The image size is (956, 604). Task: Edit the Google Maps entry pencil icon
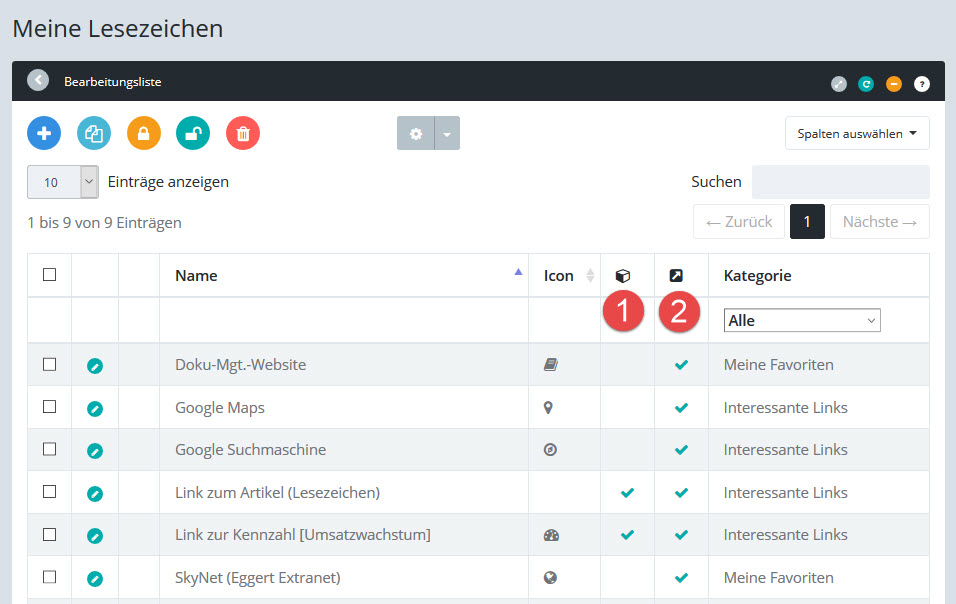click(x=95, y=408)
